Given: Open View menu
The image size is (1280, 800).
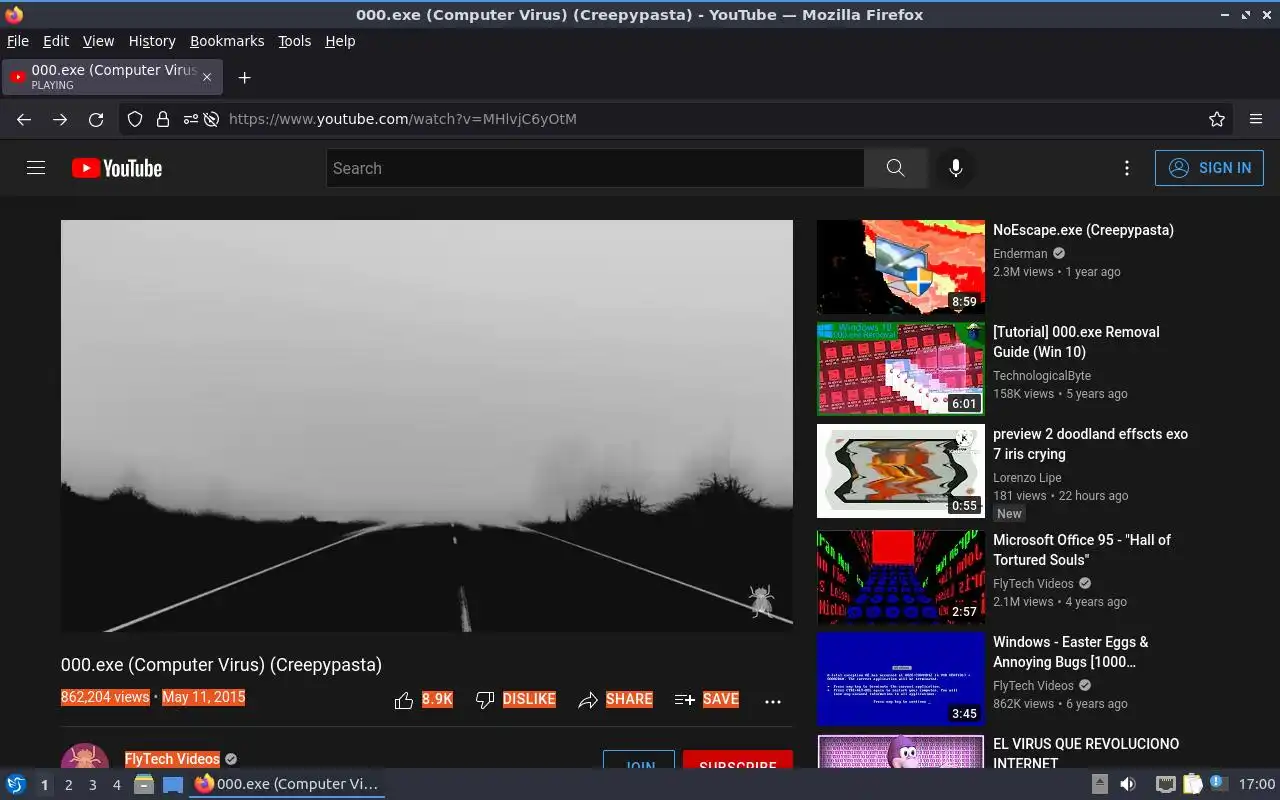Looking at the screenshot, I should pos(98,41).
